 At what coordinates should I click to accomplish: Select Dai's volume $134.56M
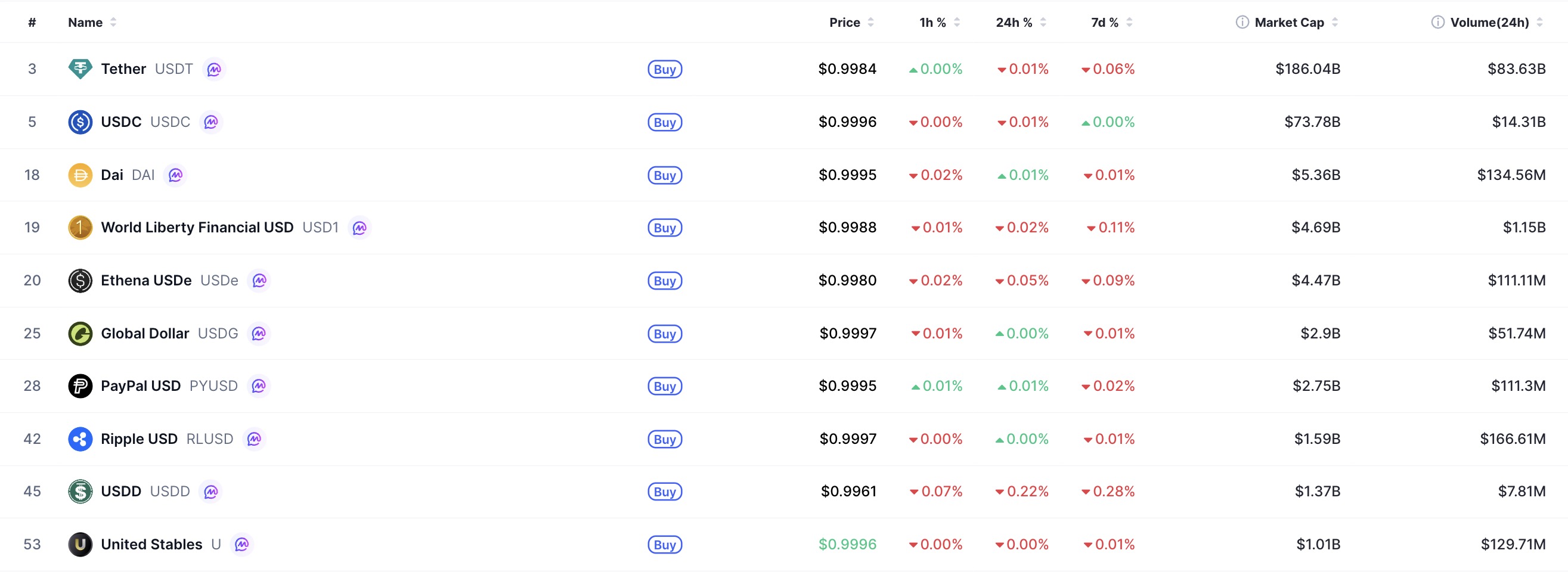pos(1511,175)
